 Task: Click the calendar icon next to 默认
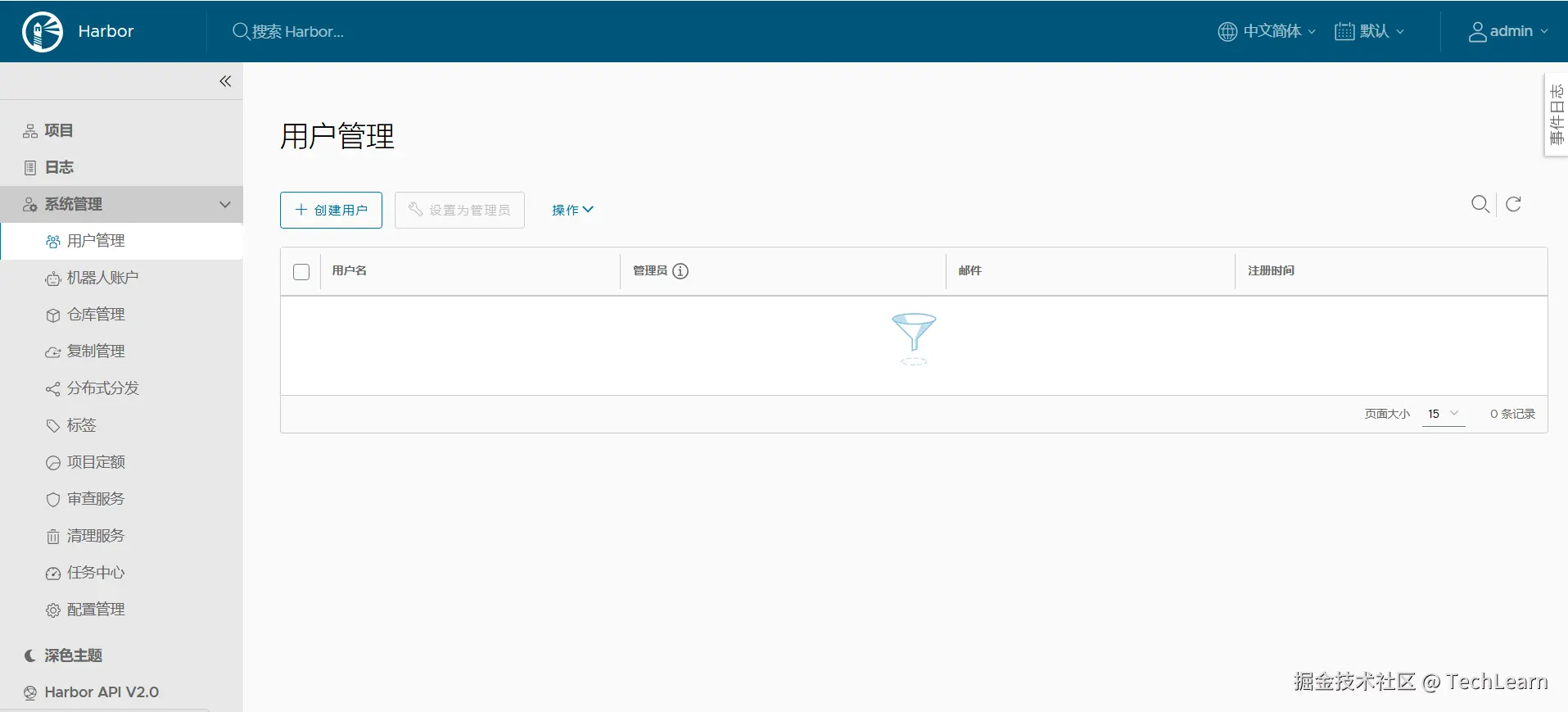(x=1344, y=31)
